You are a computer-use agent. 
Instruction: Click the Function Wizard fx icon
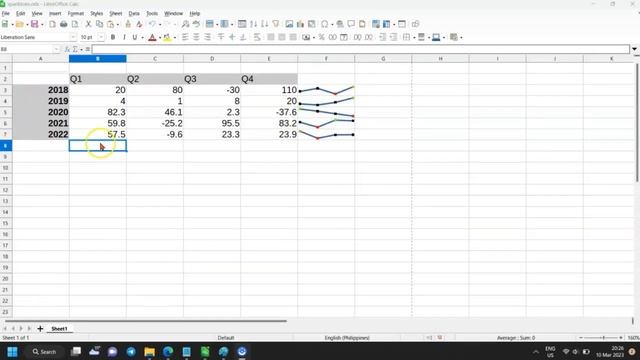(x=67, y=49)
